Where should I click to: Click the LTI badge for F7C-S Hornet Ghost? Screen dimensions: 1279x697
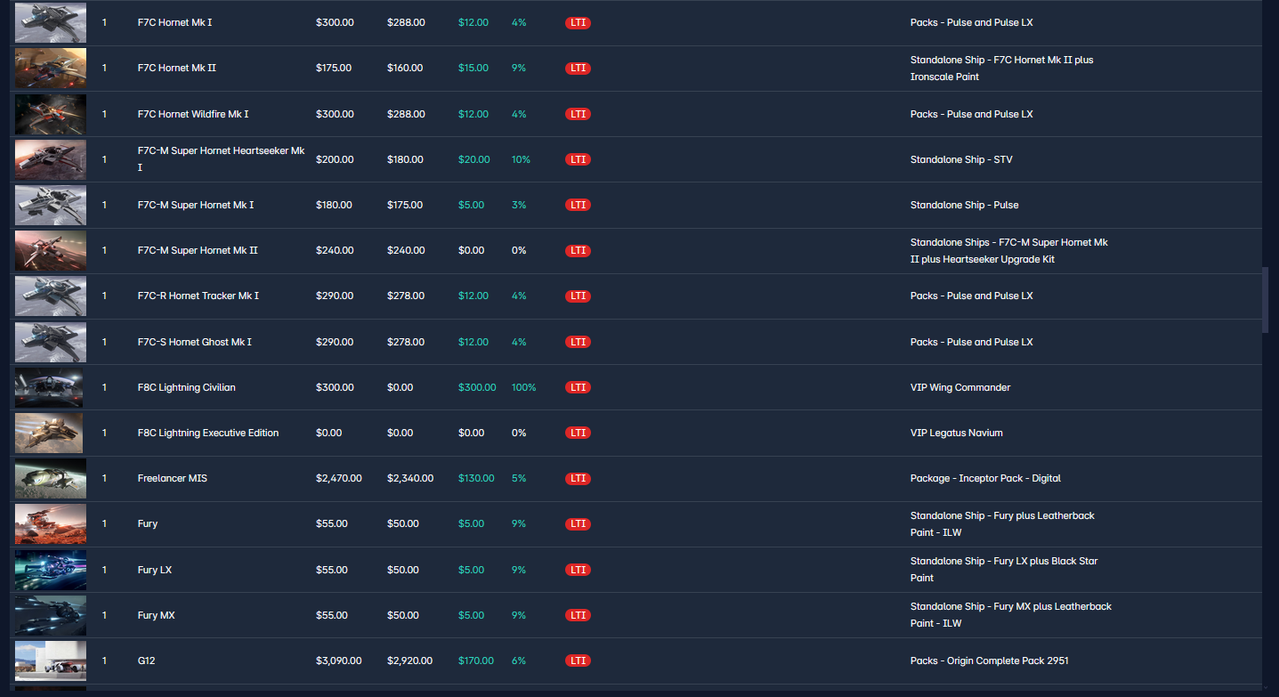click(x=578, y=342)
